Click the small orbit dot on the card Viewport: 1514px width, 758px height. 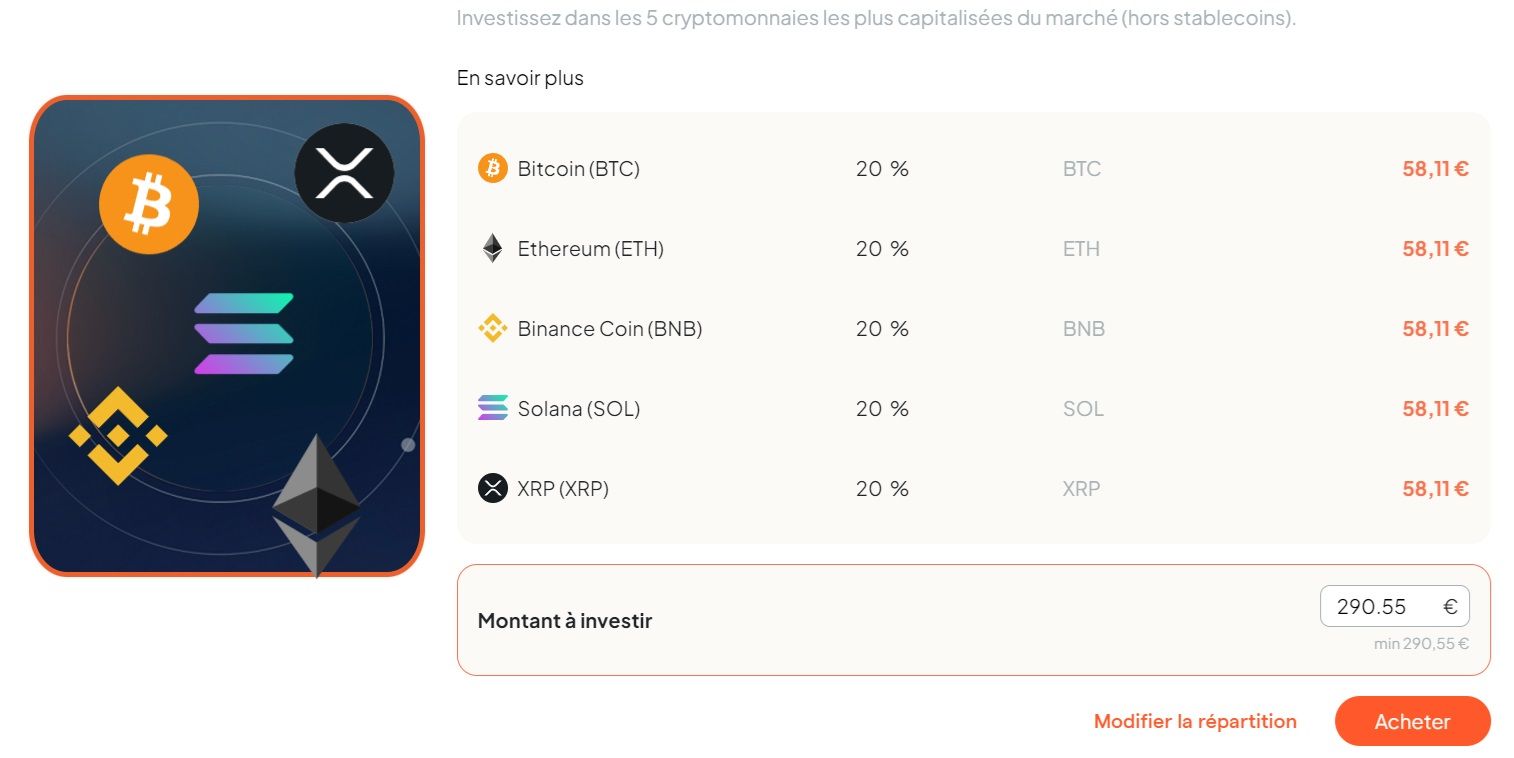(408, 445)
